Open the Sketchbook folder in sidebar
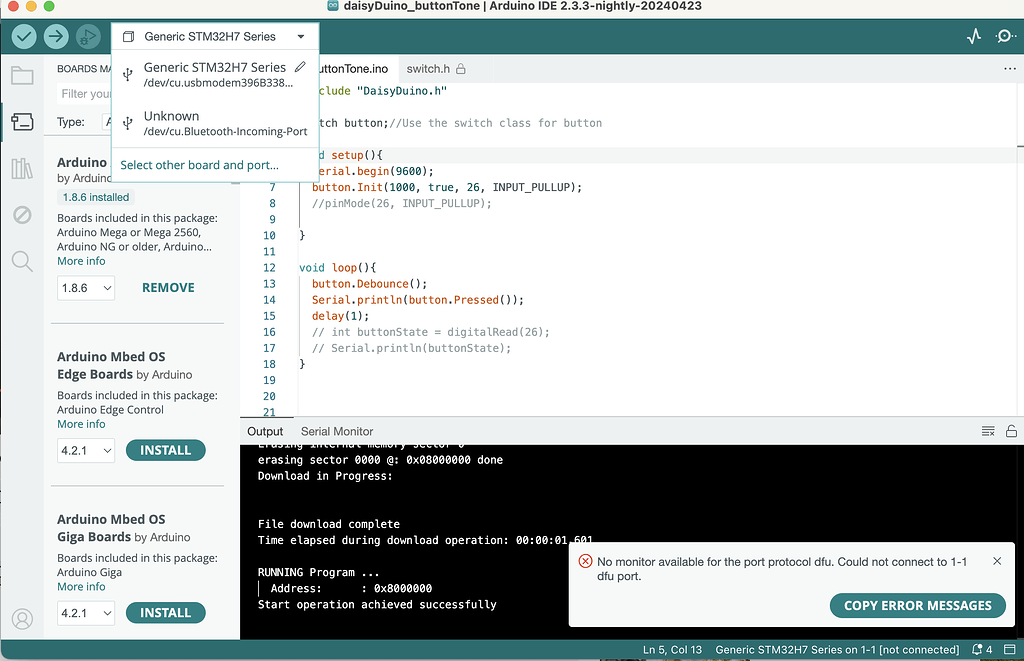This screenshot has width=1024, height=661. [21, 75]
